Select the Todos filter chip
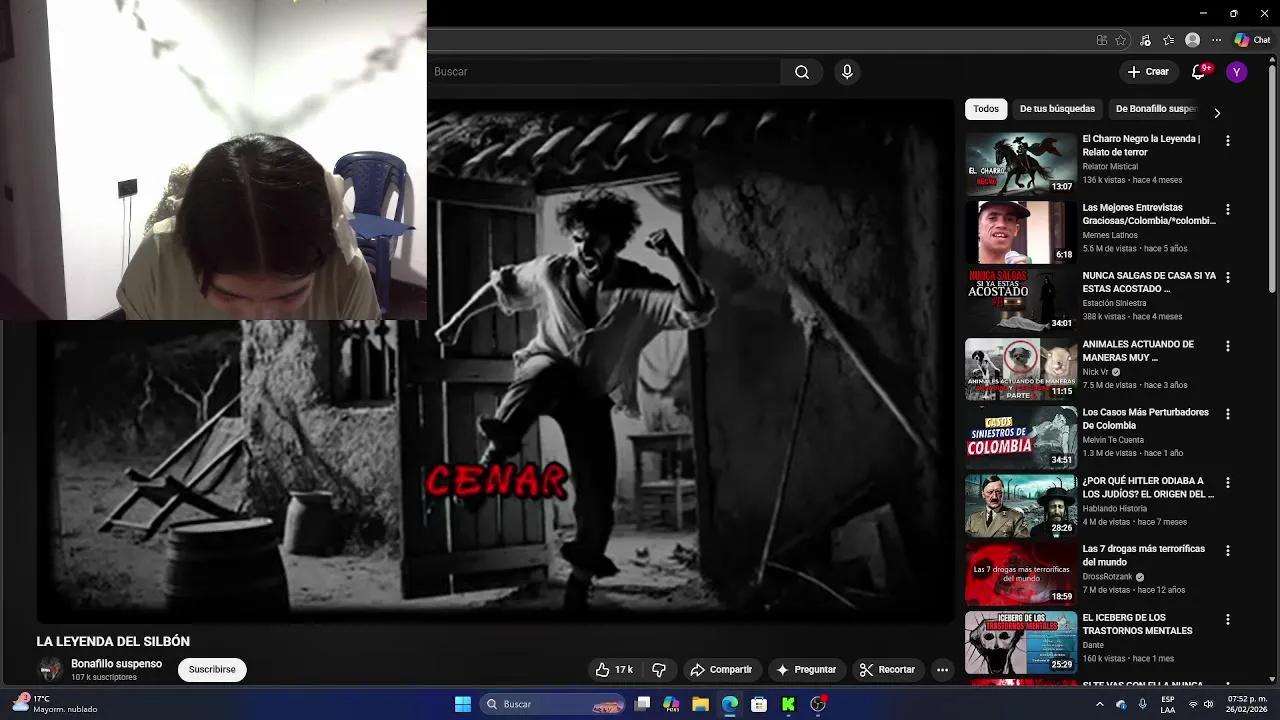This screenshot has width=1280, height=720. click(x=986, y=109)
